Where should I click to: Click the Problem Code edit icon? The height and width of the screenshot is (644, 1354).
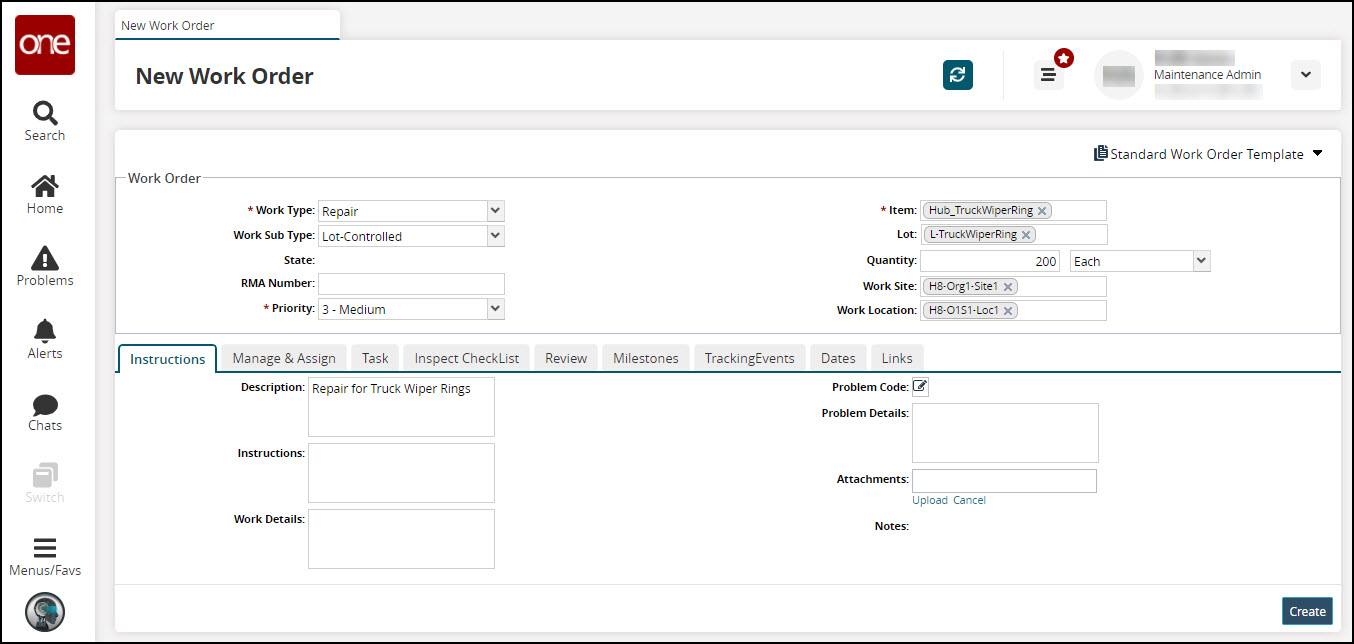tap(920, 387)
